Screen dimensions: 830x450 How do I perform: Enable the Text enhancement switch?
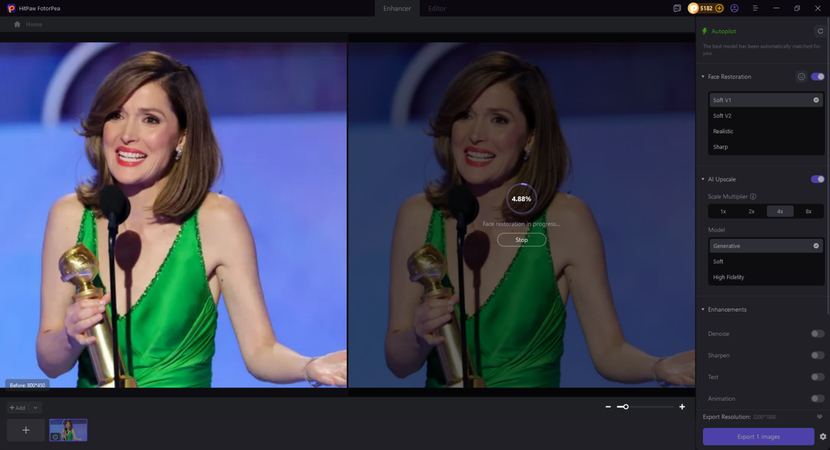point(817,377)
